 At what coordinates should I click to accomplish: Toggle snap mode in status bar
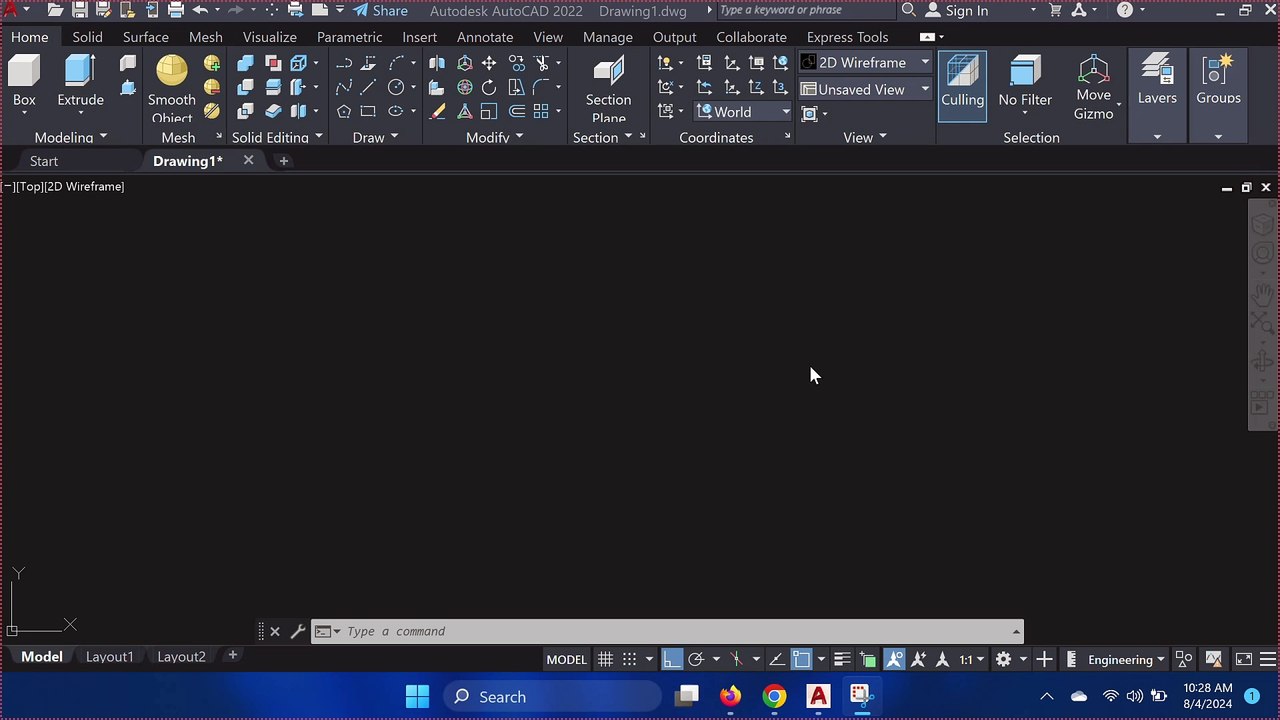coord(629,659)
